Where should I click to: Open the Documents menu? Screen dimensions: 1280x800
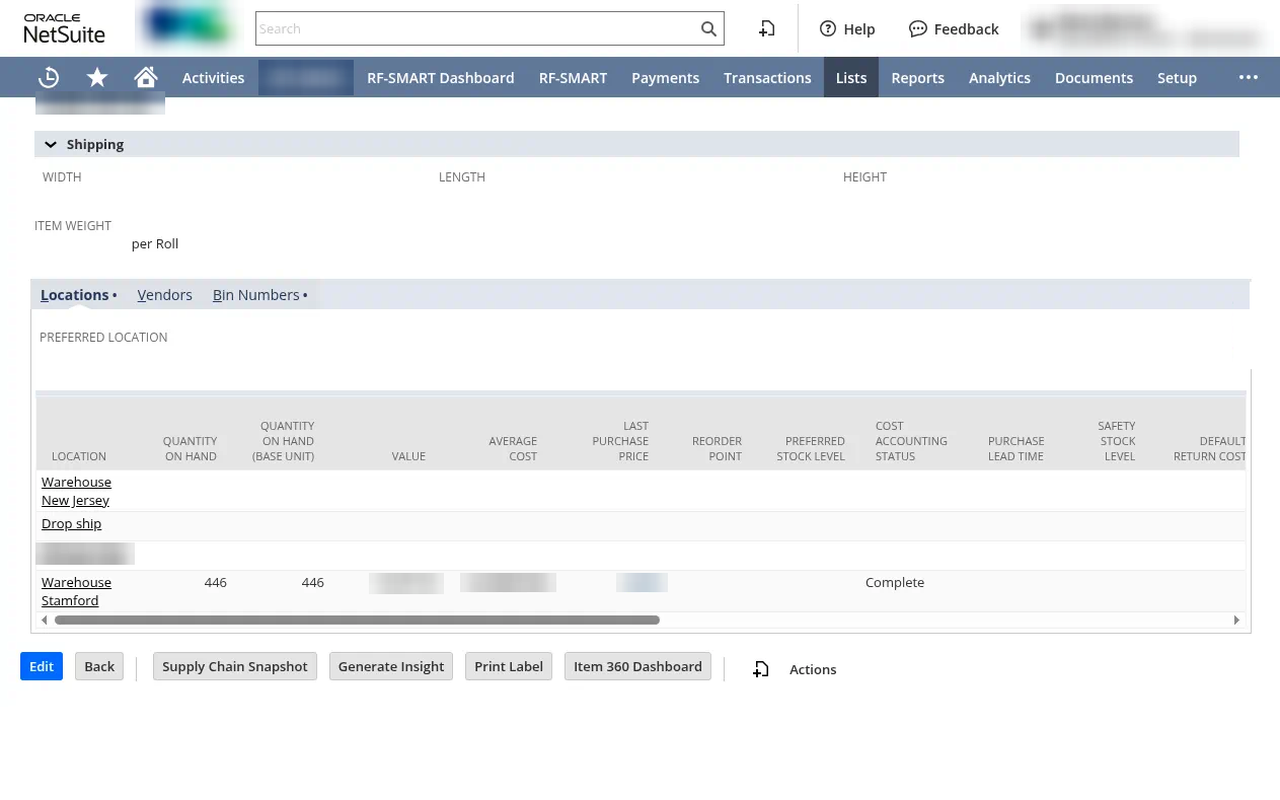[1093, 77]
